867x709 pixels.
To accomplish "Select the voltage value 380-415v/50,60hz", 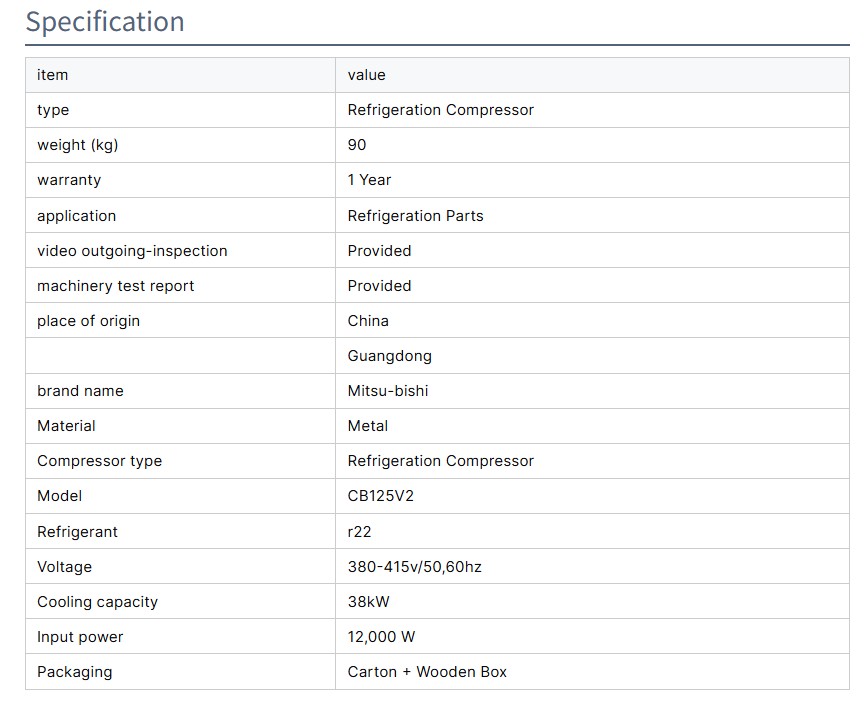I will (x=414, y=567).
